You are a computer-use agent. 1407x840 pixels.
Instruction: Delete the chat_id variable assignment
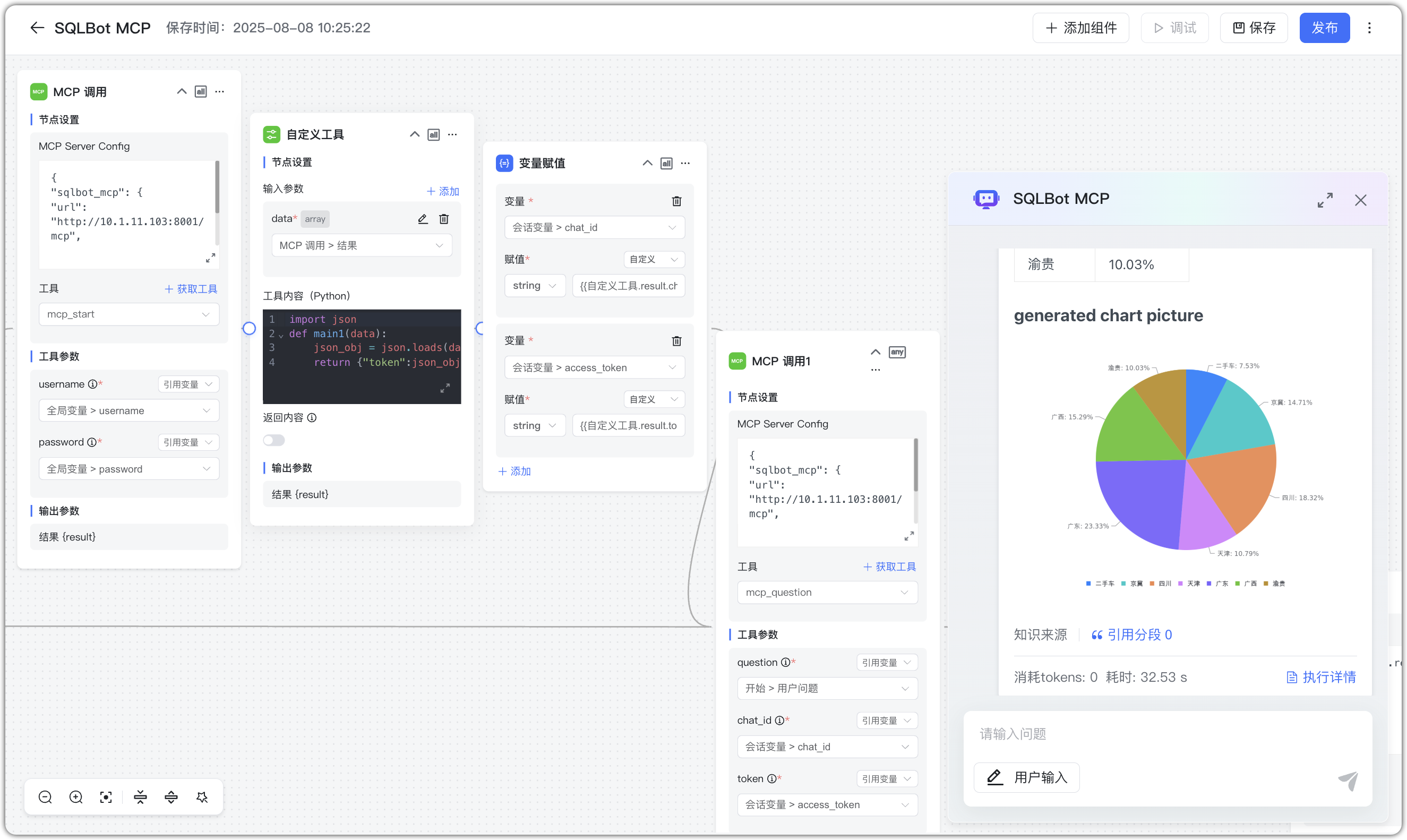coord(677,201)
